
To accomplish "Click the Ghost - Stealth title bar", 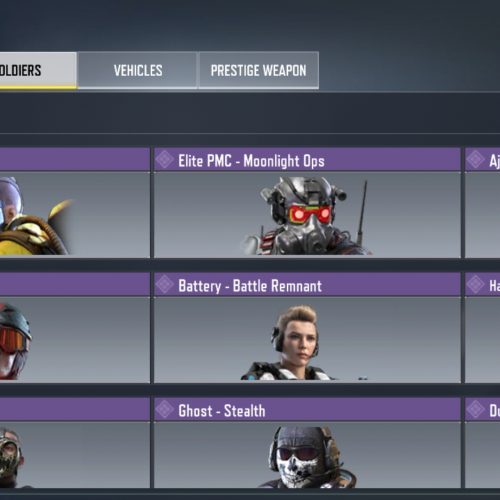I will tap(307, 409).
